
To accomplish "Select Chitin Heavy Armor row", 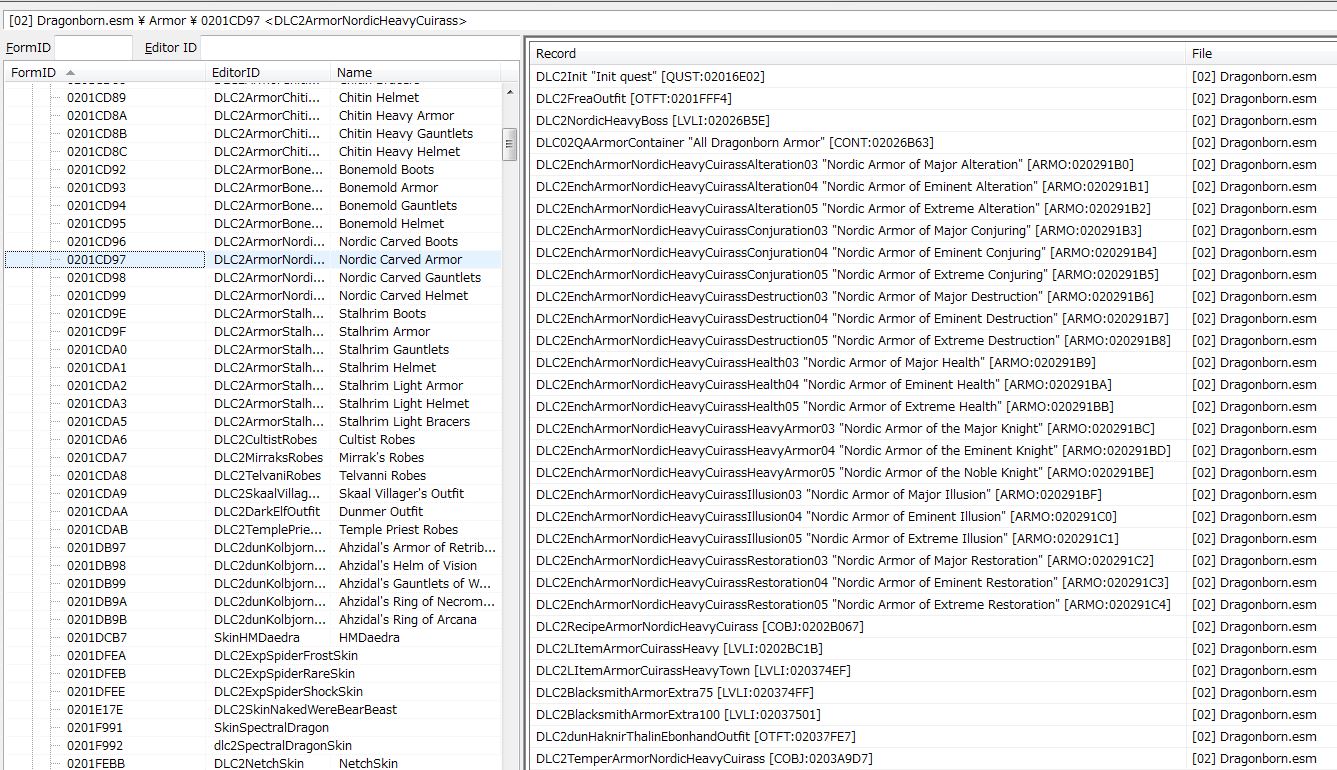I will coord(253,116).
